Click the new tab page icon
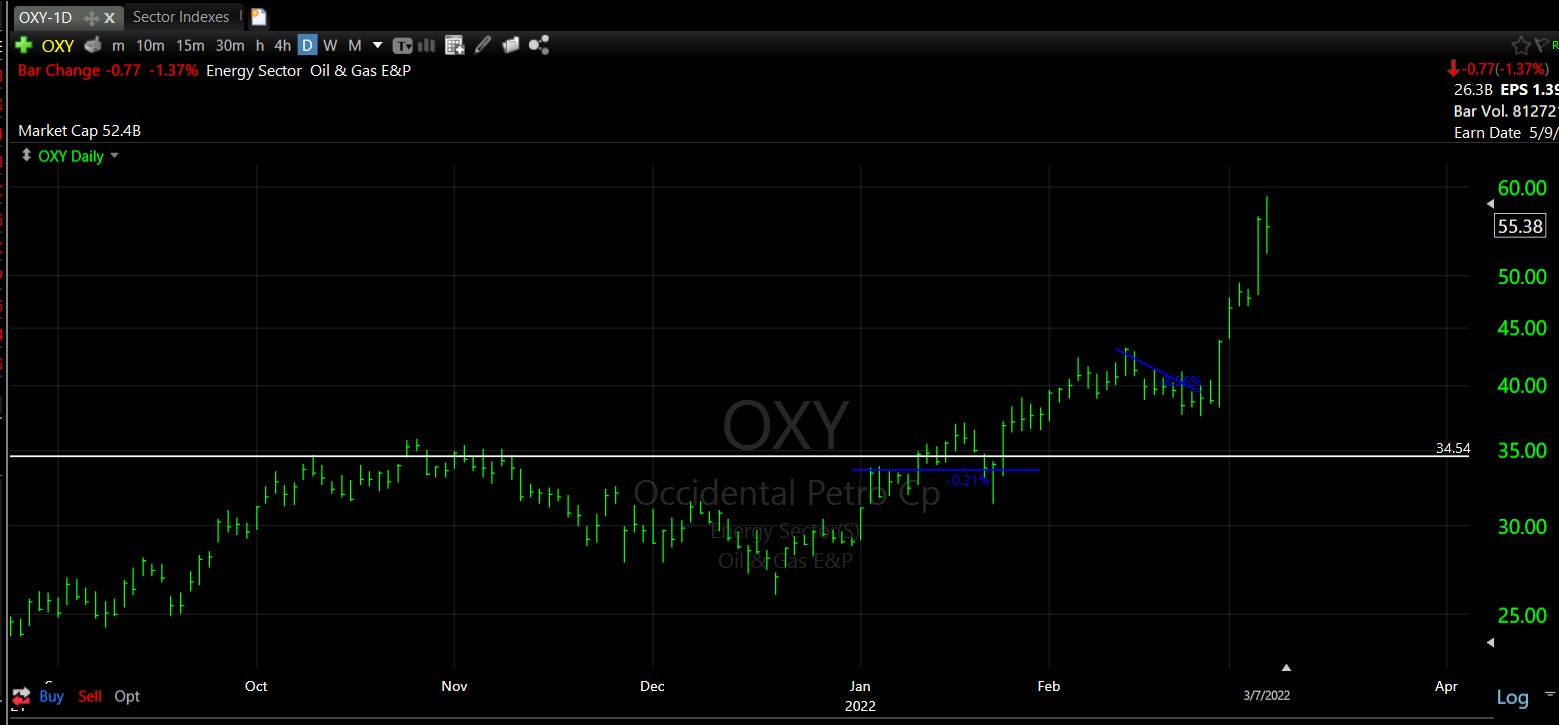Image resolution: width=1559 pixels, height=725 pixels. [x=258, y=17]
